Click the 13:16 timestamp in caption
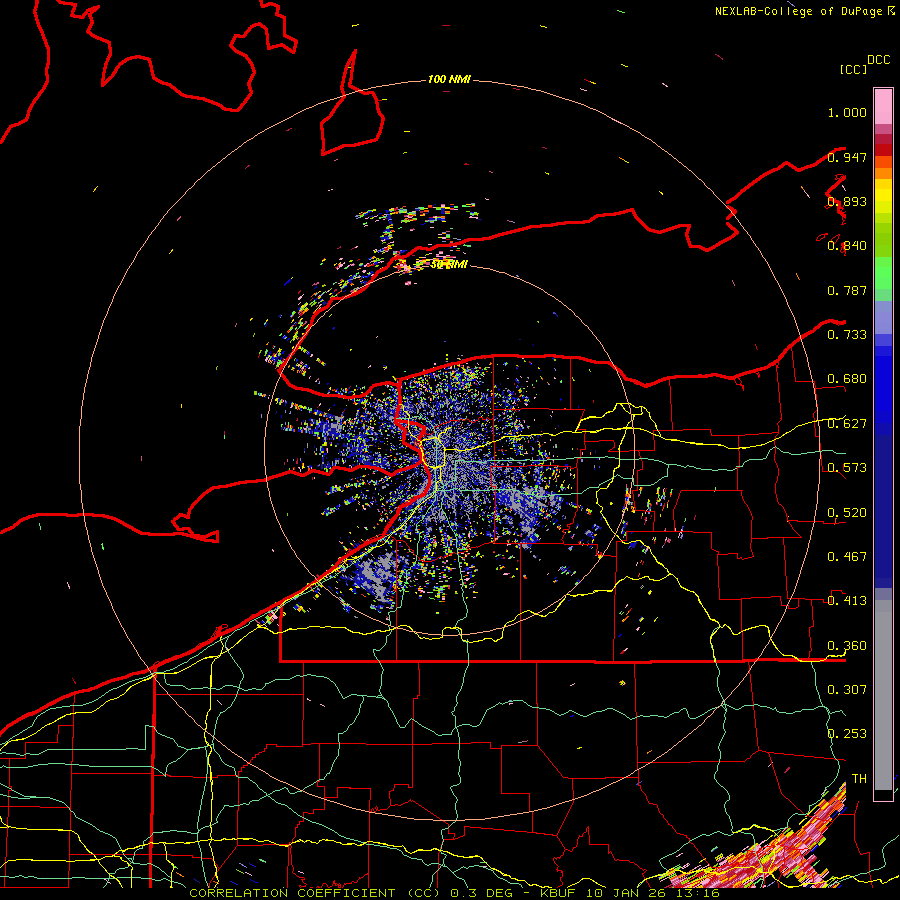Image resolution: width=900 pixels, height=900 pixels. pos(699,893)
